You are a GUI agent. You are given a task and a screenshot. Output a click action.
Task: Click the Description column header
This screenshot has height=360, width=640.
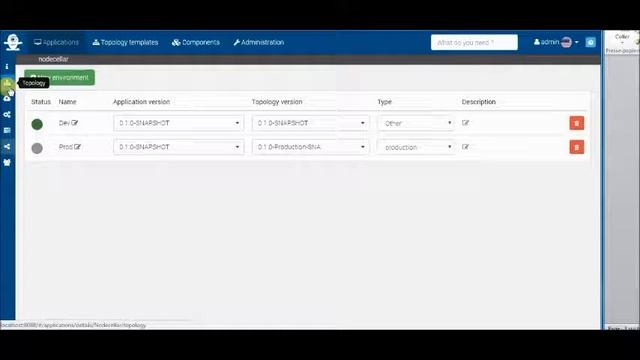tap(479, 102)
